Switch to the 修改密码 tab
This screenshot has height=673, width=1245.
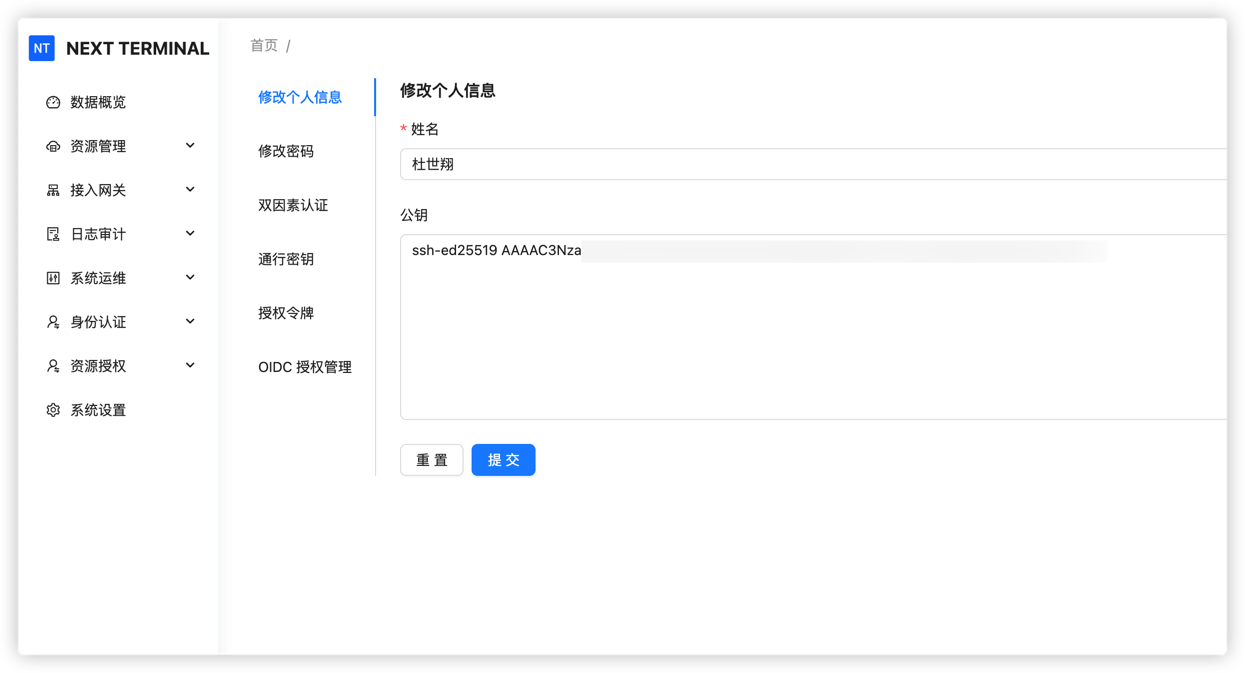click(286, 151)
